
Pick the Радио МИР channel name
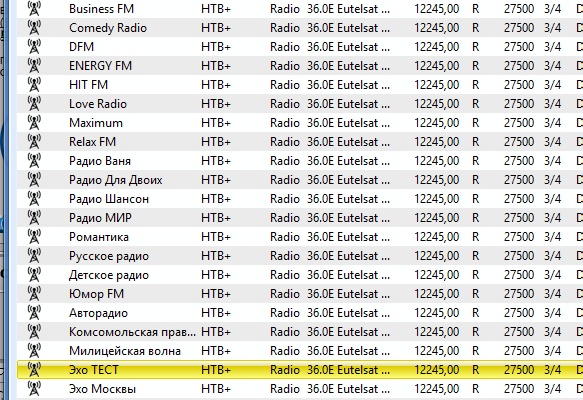100,218
